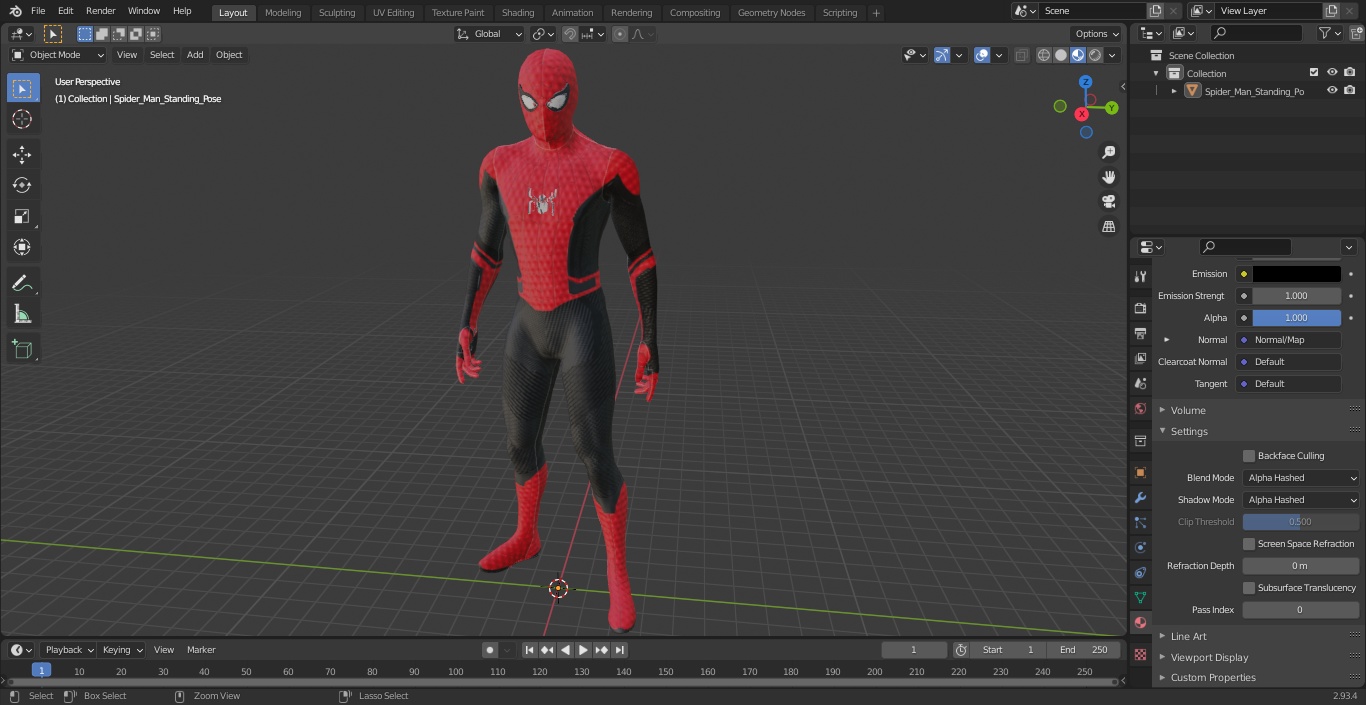Adjust the Emission Strength slider

(x=1296, y=296)
